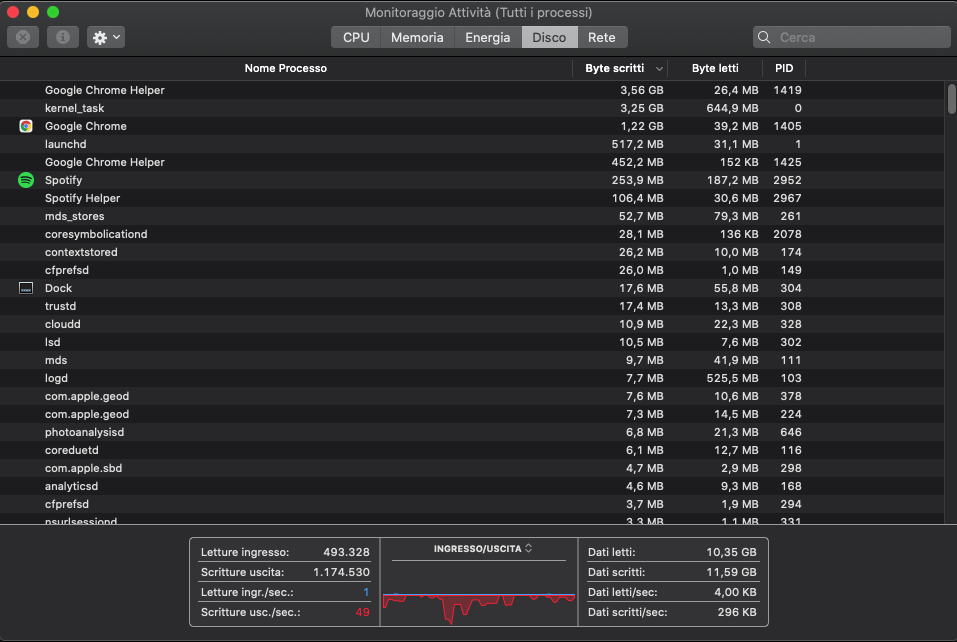Switch to the Memoria tab

tap(417, 37)
